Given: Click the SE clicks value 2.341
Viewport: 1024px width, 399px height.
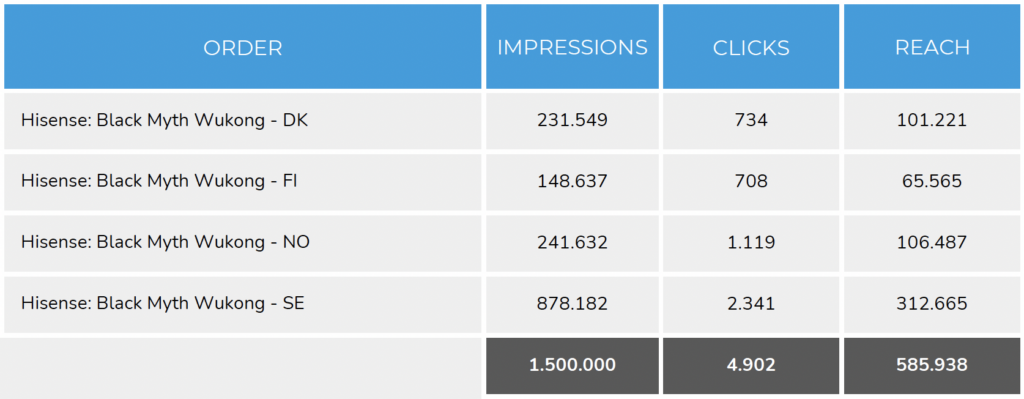Looking at the screenshot, I should 751,304.
